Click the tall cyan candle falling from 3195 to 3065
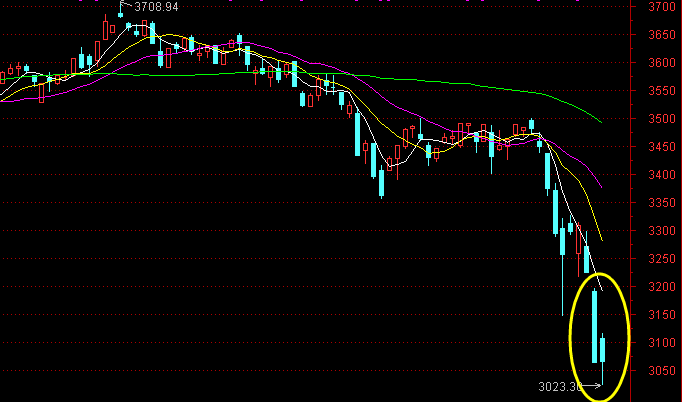 point(595,326)
